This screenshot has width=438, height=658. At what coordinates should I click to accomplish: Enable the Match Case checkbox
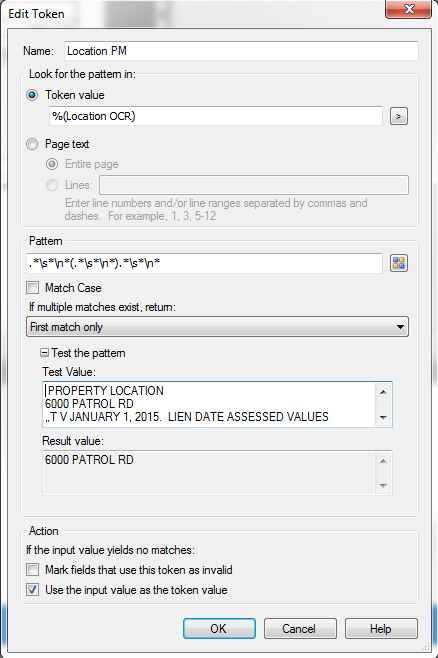click(32, 288)
